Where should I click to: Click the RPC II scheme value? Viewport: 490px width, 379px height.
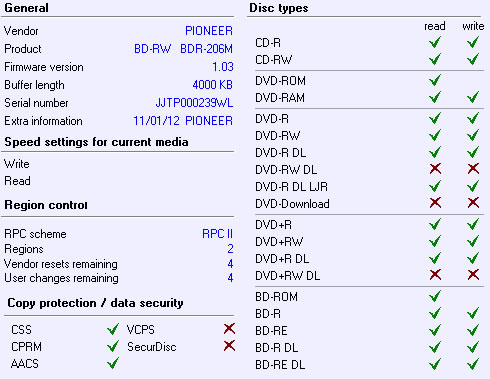pyautogui.click(x=217, y=234)
